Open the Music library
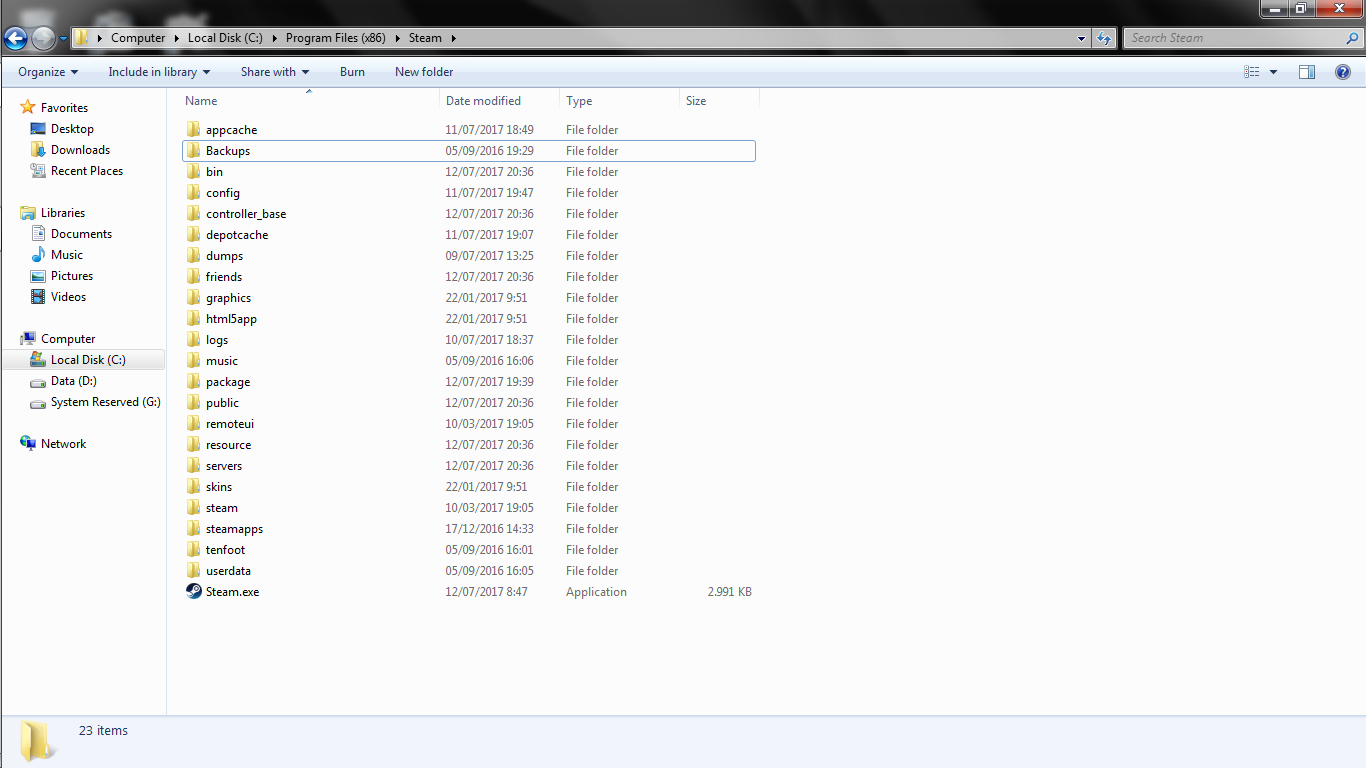 coord(67,255)
